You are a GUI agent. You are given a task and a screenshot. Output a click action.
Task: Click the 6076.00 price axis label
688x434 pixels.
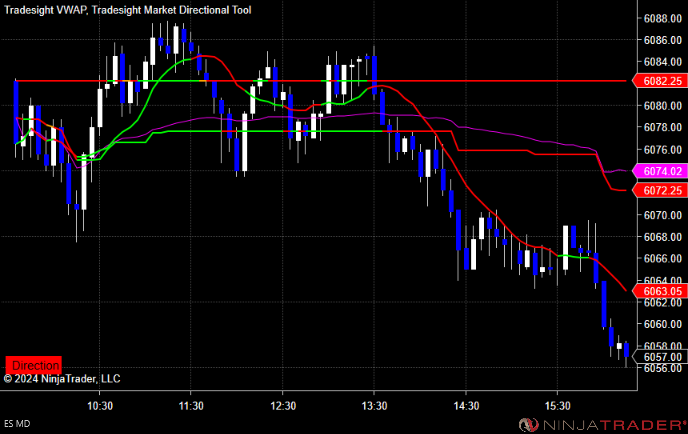[663, 150]
